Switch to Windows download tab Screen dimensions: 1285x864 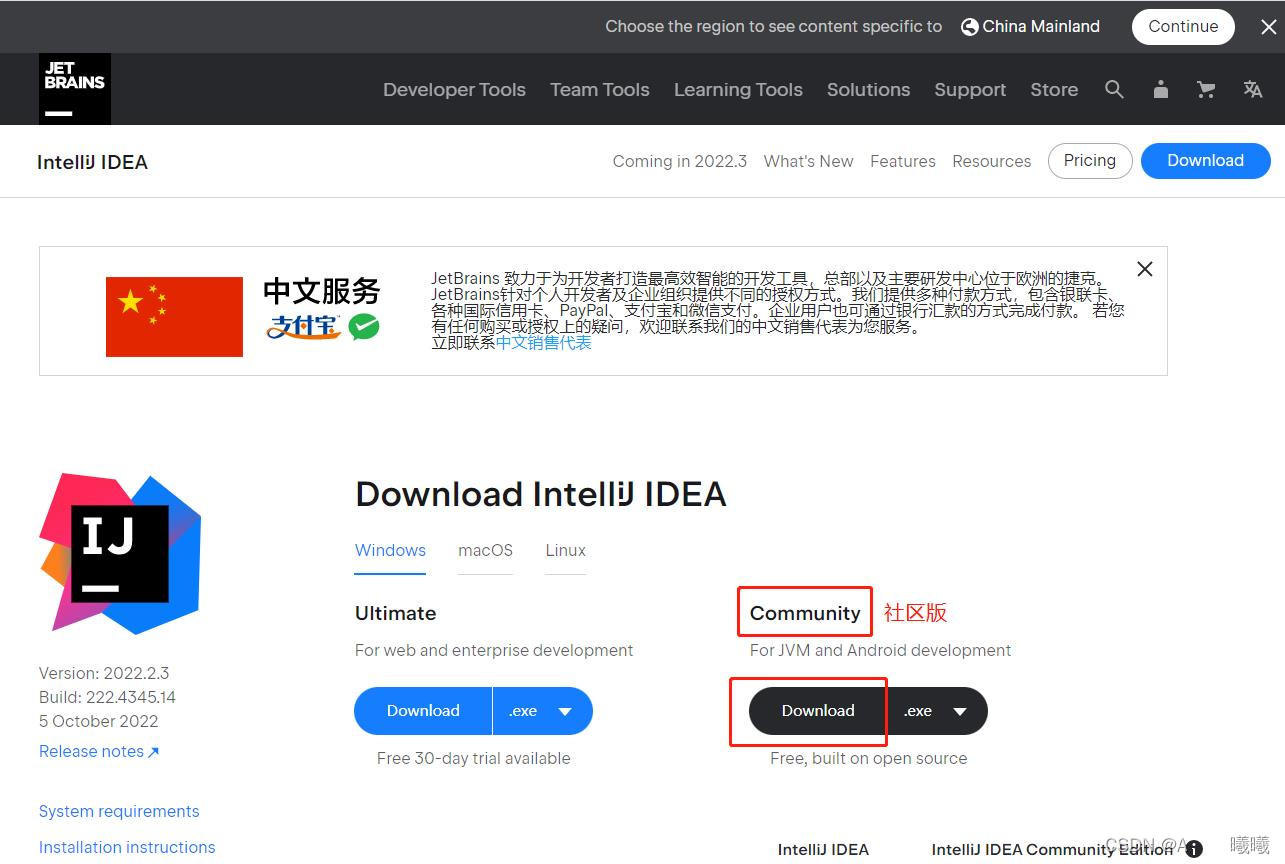390,551
